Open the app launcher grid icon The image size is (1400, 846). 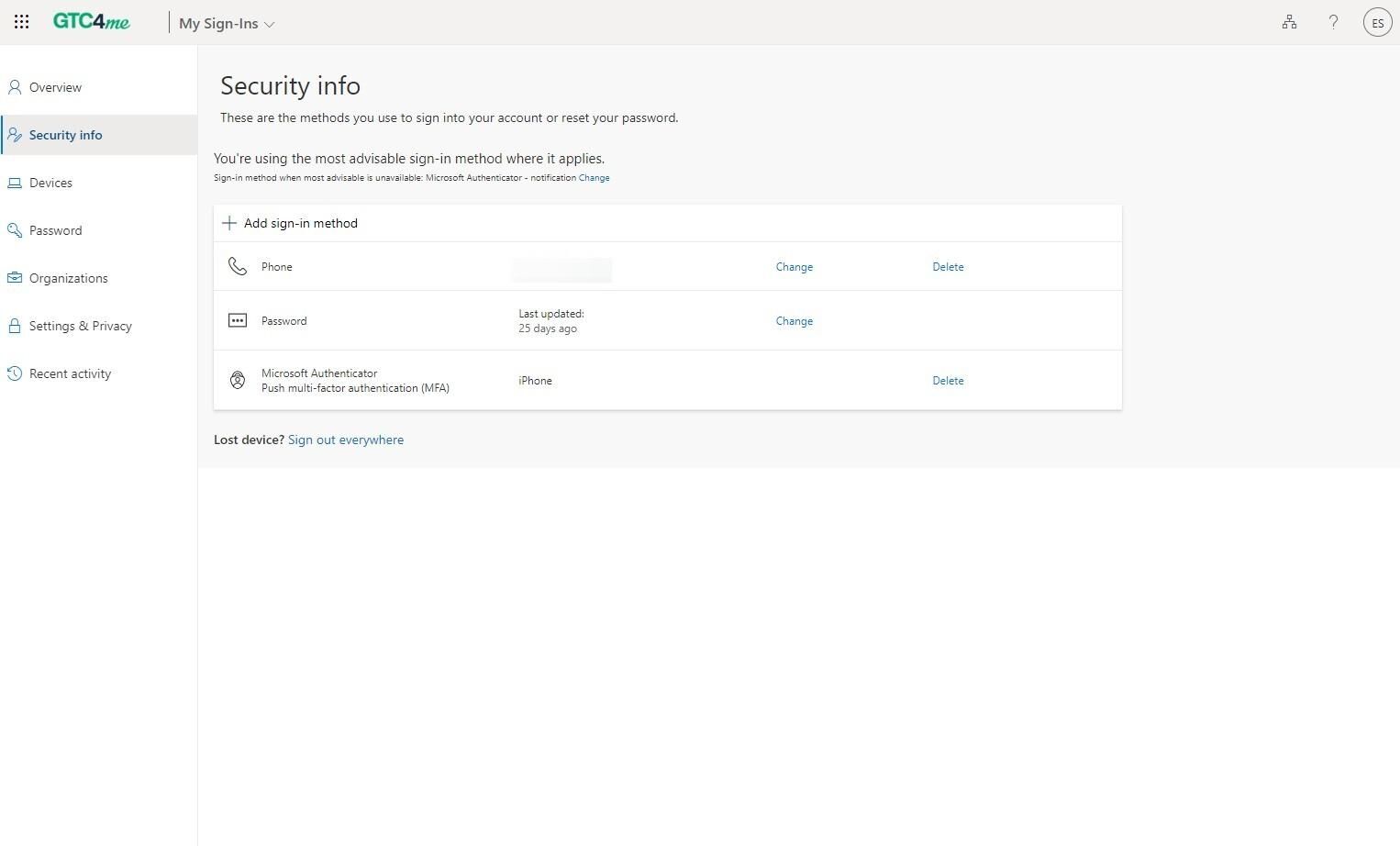[x=21, y=22]
